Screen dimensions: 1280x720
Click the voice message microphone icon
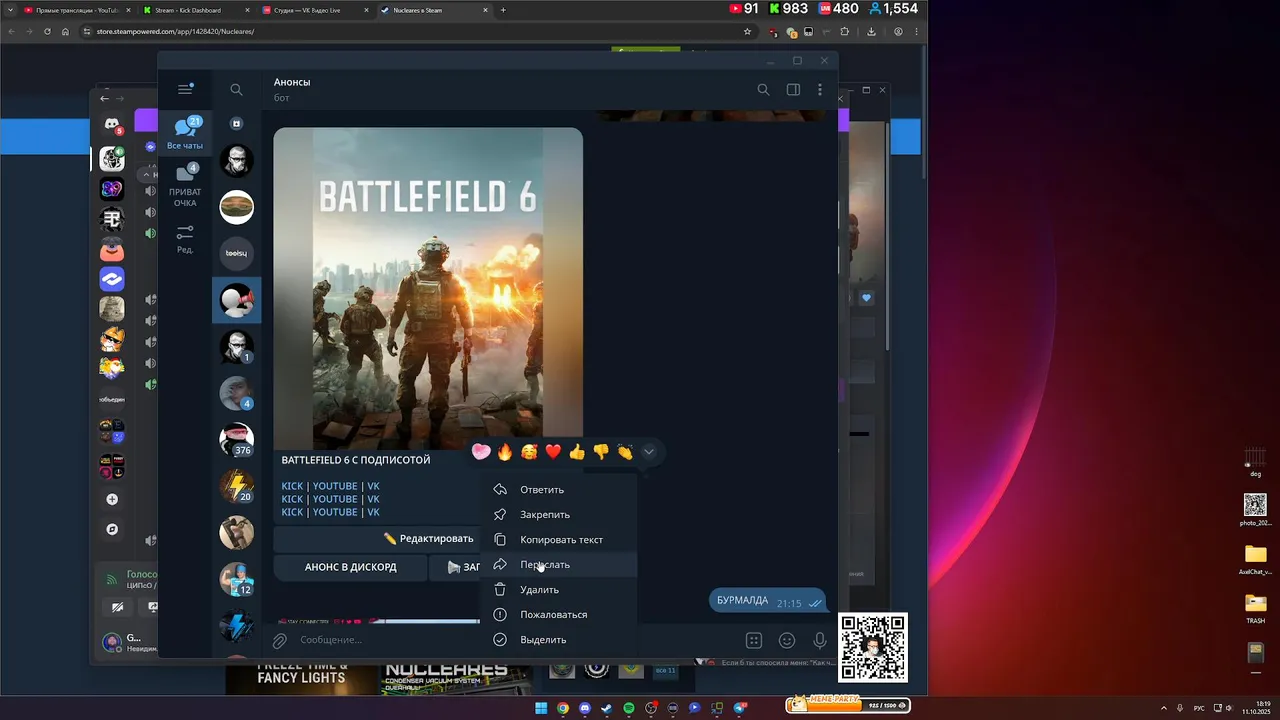tap(820, 640)
